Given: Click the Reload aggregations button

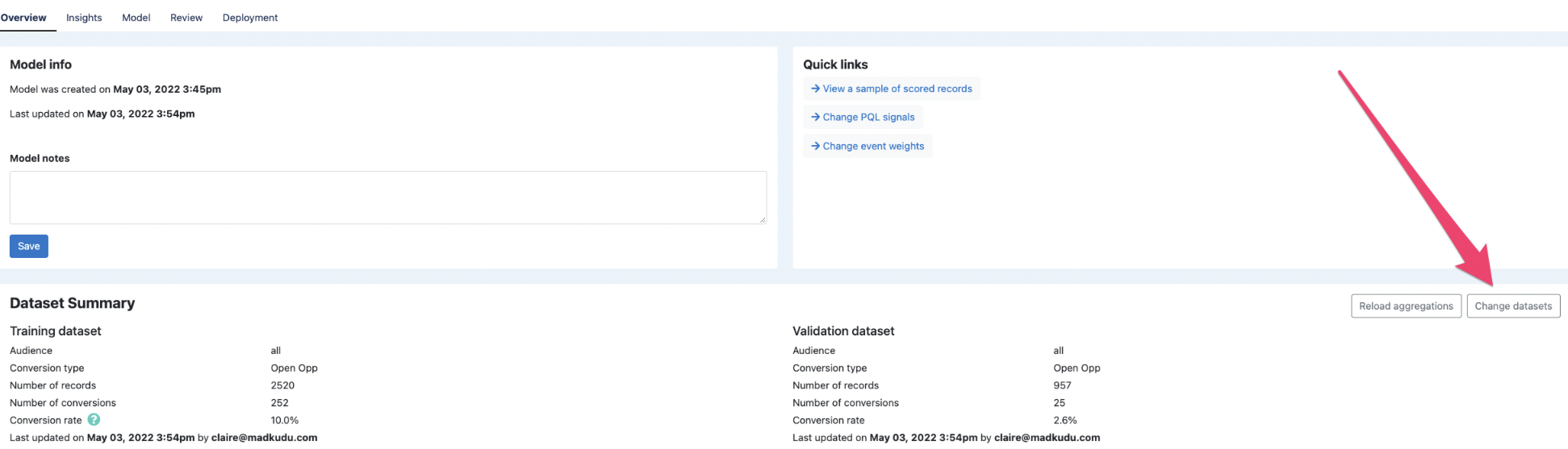Looking at the screenshot, I should pyautogui.click(x=1406, y=306).
